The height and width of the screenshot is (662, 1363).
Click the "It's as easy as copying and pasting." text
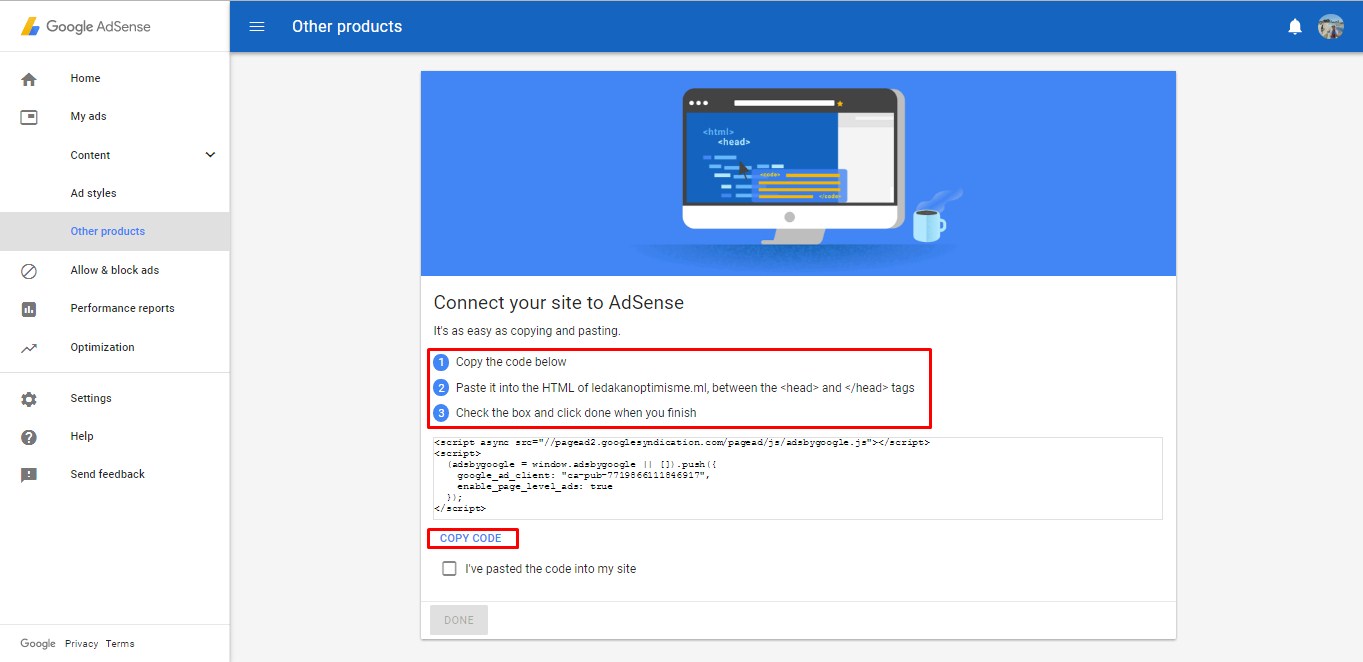click(527, 330)
